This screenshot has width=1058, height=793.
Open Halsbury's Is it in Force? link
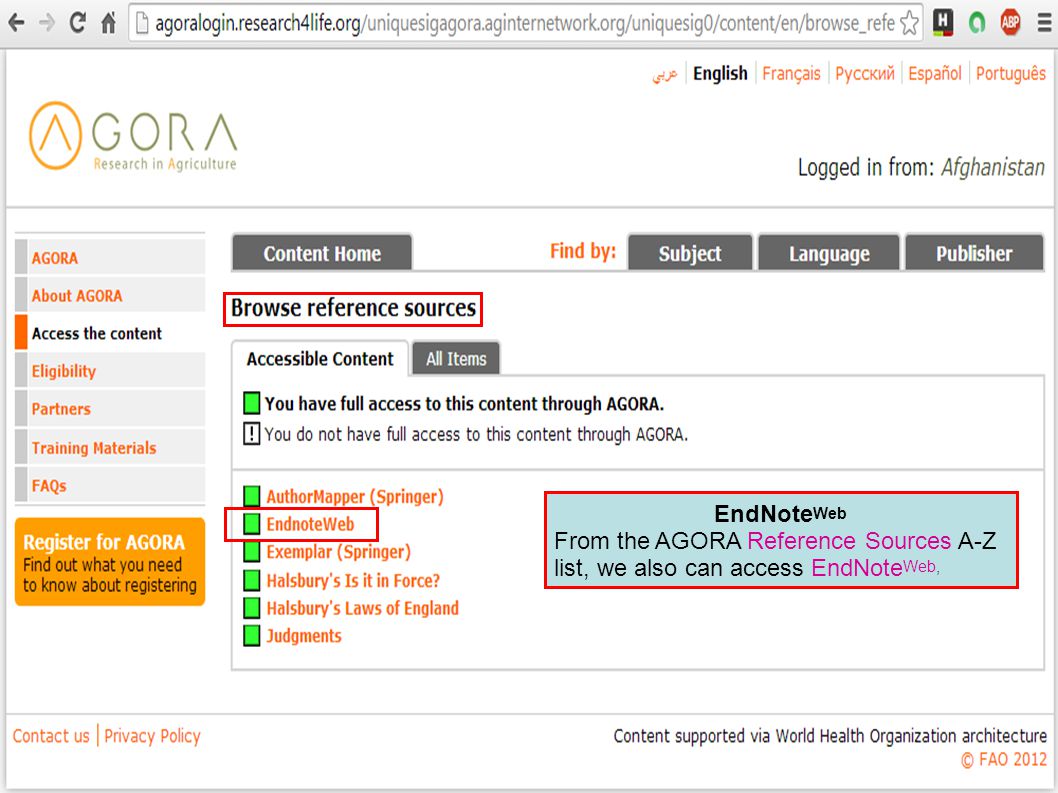coord(353,580)
